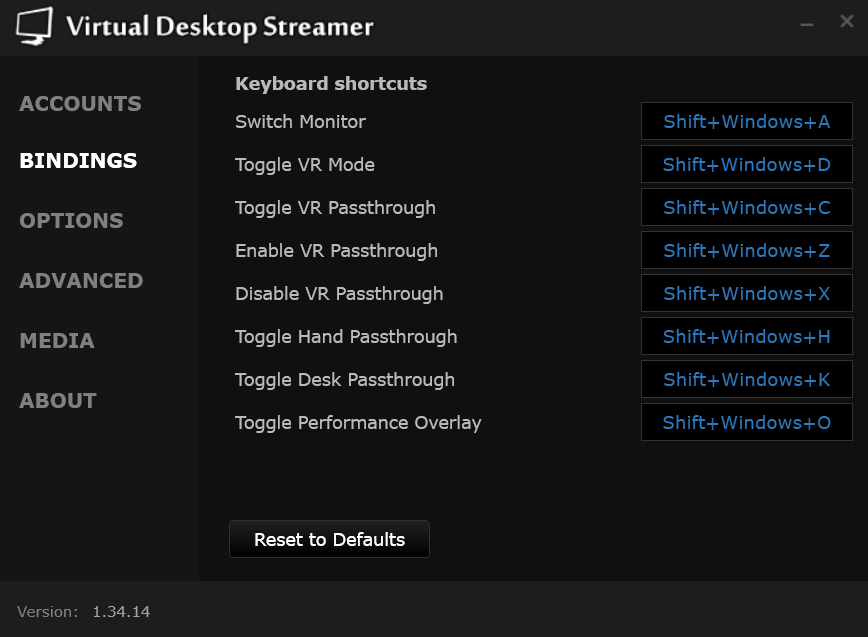Click the Toggle Desk Passthrough shortcut field
Viewport: 868px width, 637px height.
(x=746, y=380)
